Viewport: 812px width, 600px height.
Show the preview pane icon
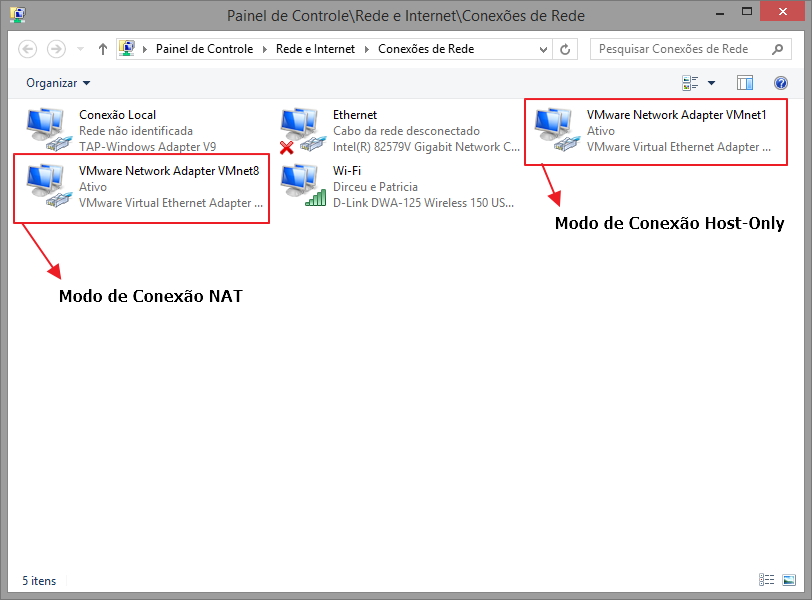744,83
